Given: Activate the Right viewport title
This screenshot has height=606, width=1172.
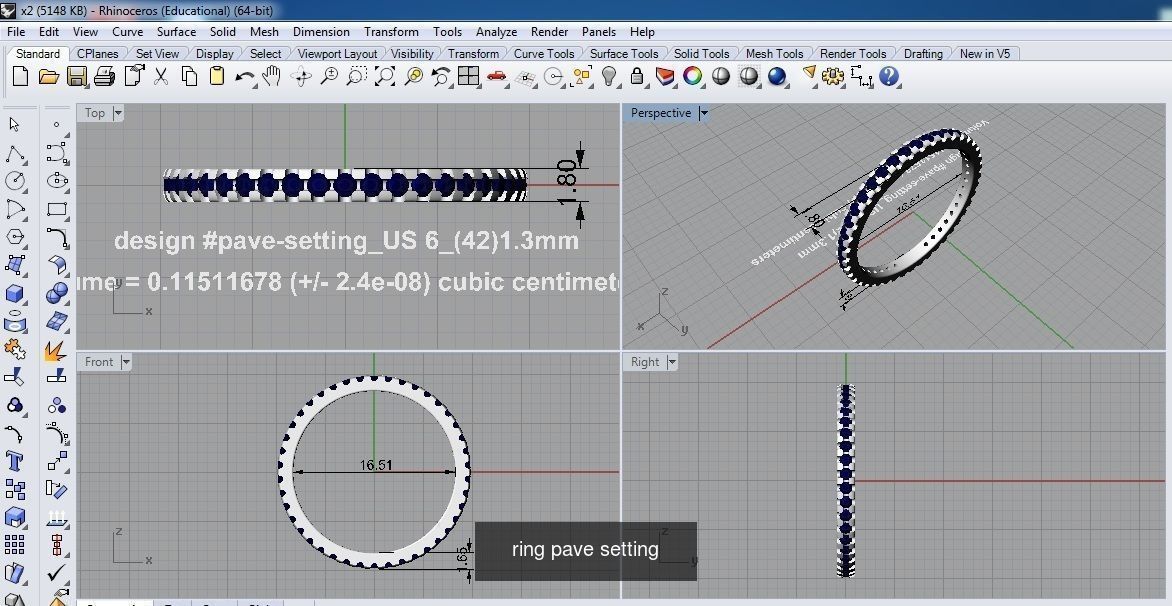Looking at the screenshot, I should click(x=645, y=362).
